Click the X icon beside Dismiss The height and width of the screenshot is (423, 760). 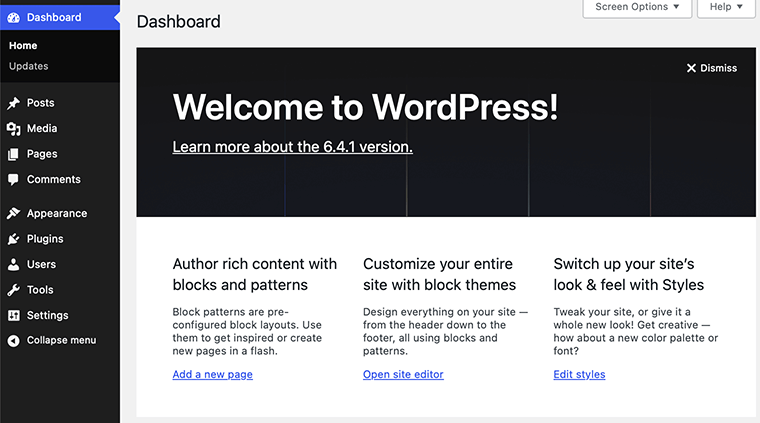(691, 68)
